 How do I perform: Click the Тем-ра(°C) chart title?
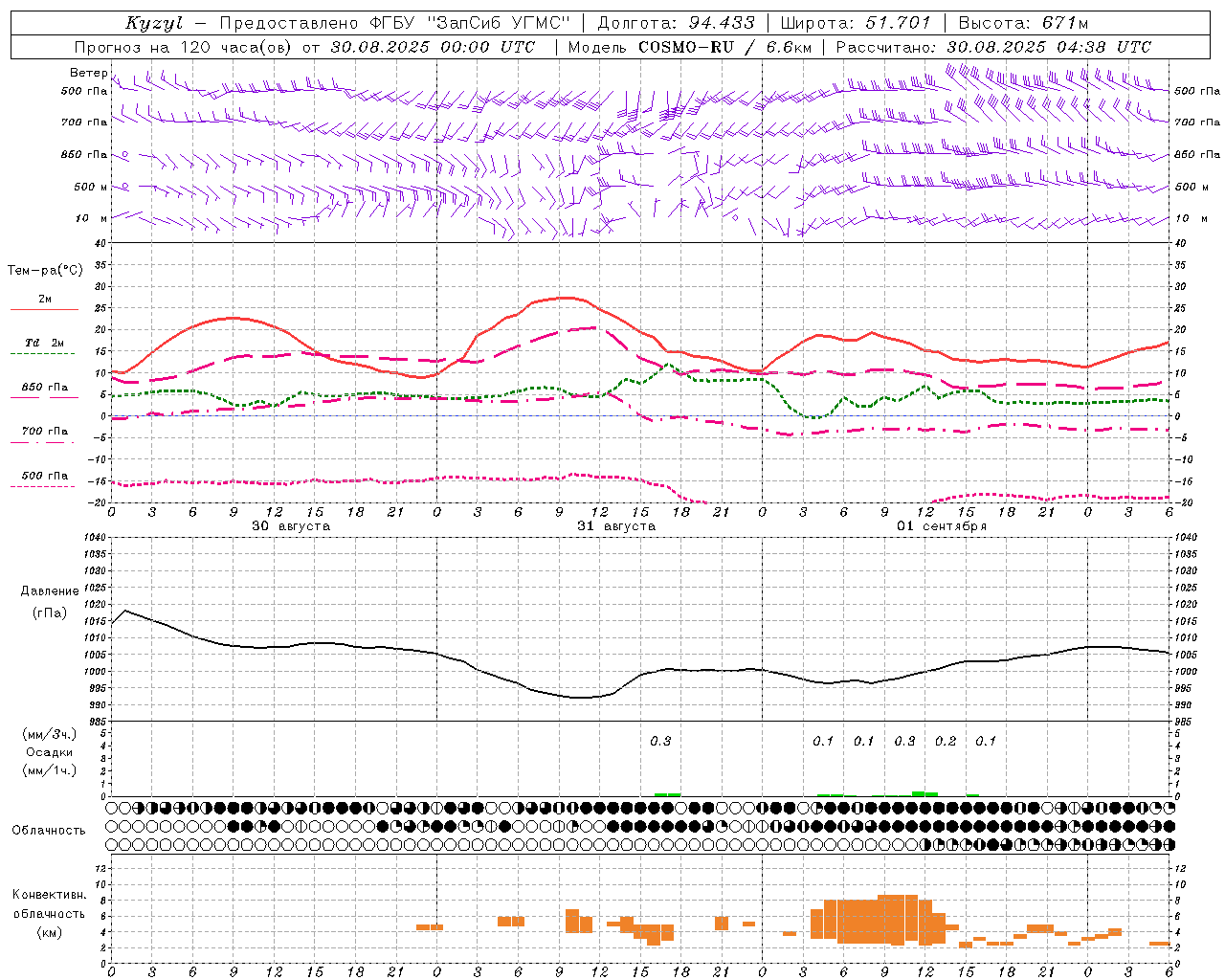click(45, 271)
